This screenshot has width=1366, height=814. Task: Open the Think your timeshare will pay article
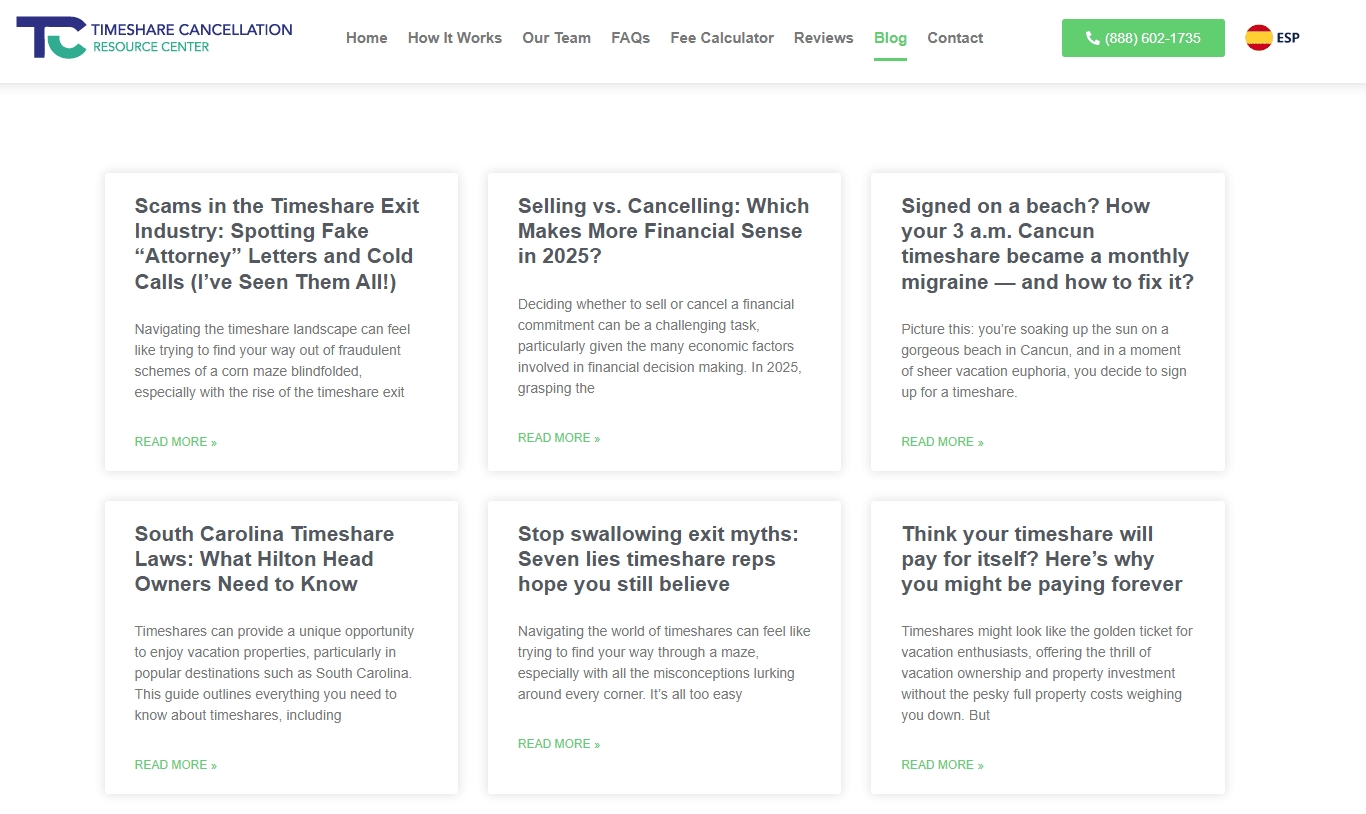[x=1041, y=559]
